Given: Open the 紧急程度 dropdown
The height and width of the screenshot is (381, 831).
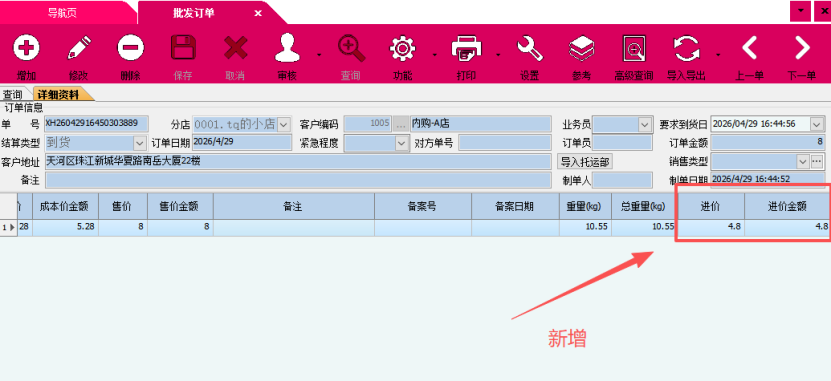Looking at the screenshot, I should pyautogui.click(x=401, y=143).
